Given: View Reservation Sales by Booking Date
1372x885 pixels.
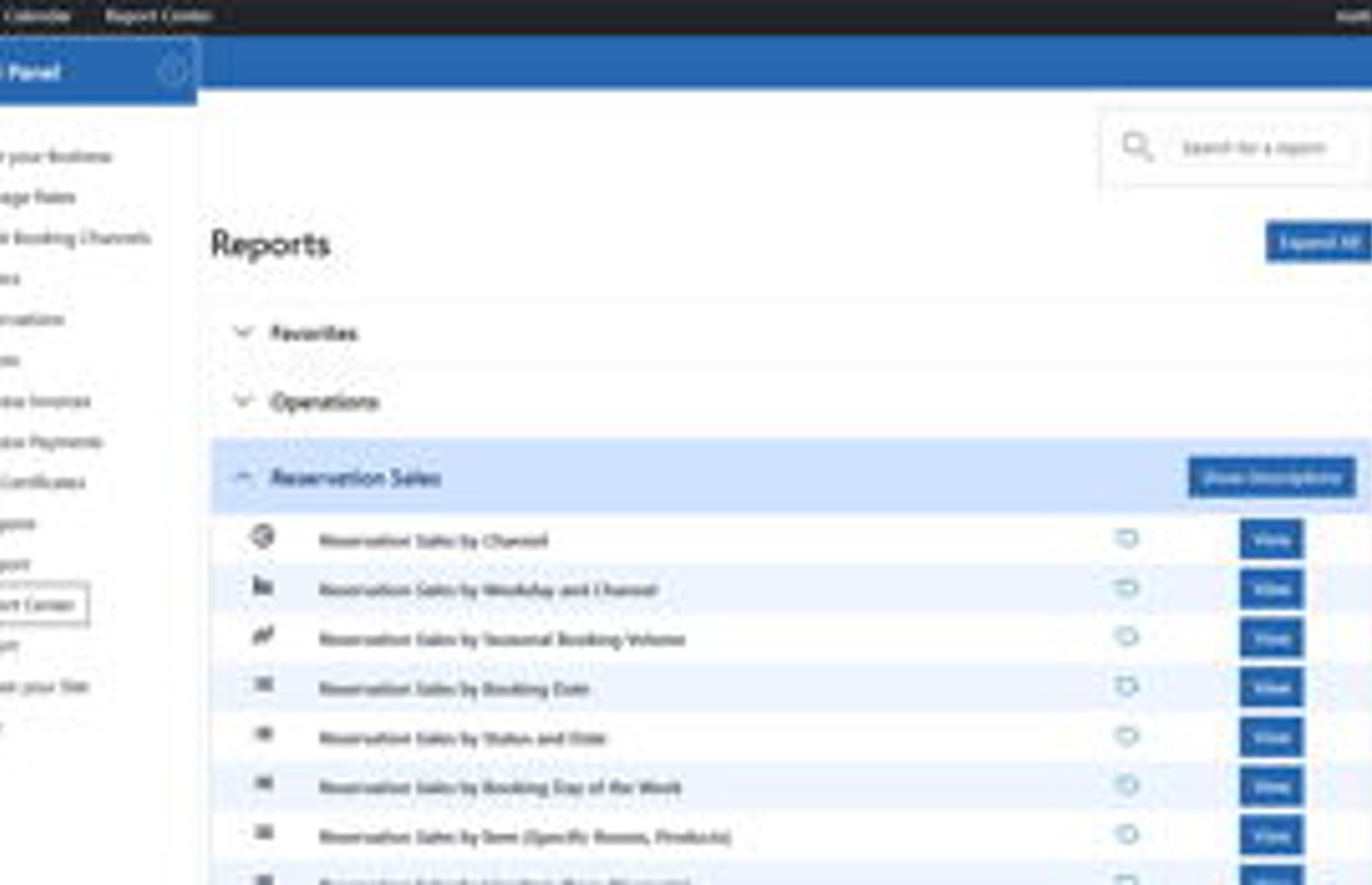Looking at the screenshot, I should [1271, 687].
